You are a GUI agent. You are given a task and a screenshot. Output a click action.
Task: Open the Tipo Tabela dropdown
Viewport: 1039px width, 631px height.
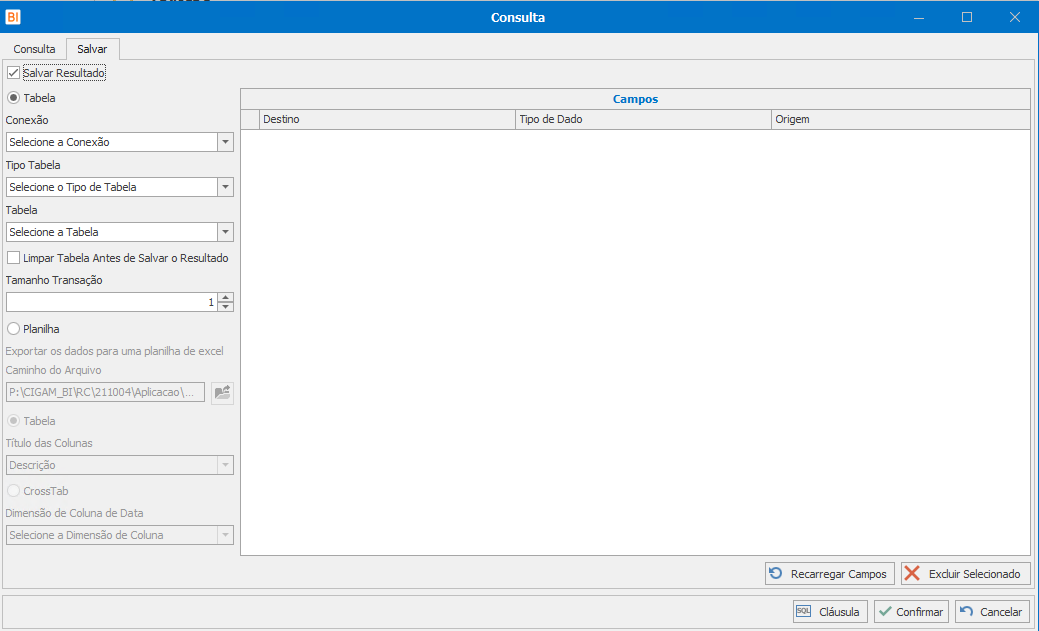[225, 187]
